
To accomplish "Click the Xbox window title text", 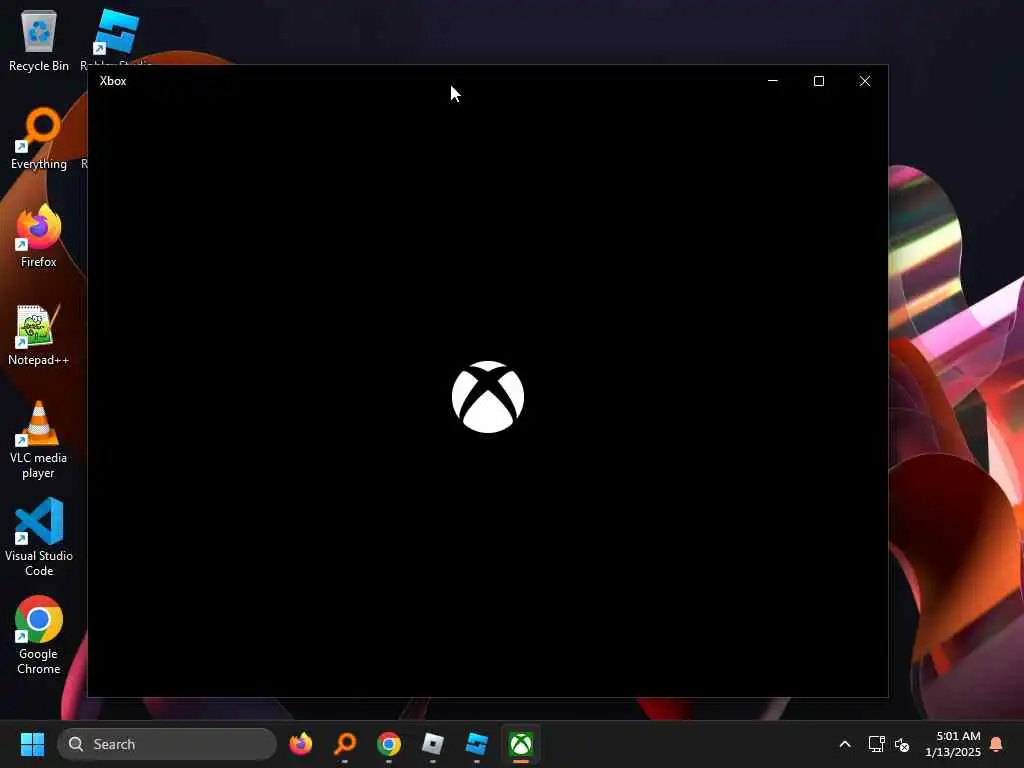I will 113,81.
